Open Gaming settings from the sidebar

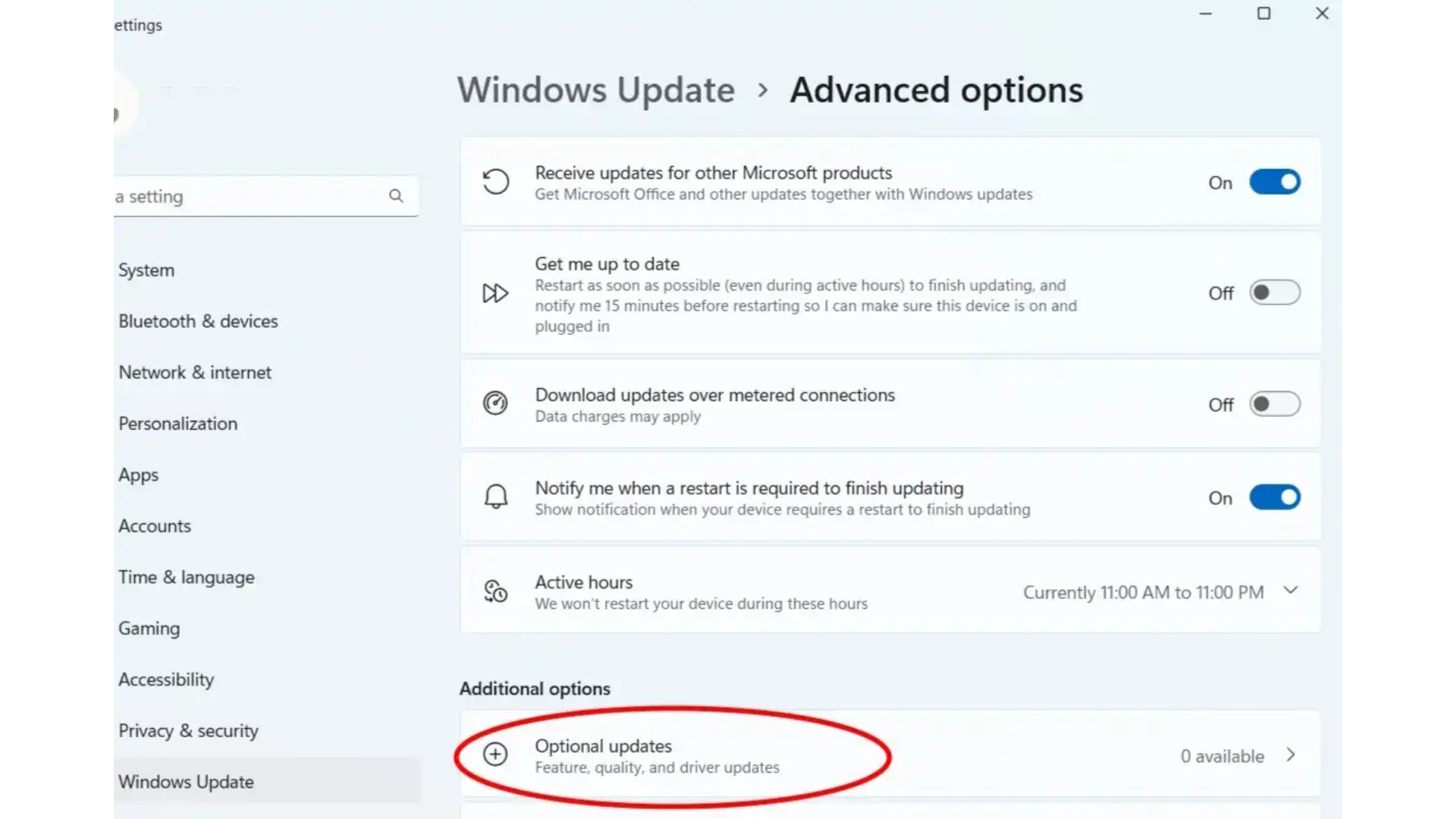click(x=149, y=628)
